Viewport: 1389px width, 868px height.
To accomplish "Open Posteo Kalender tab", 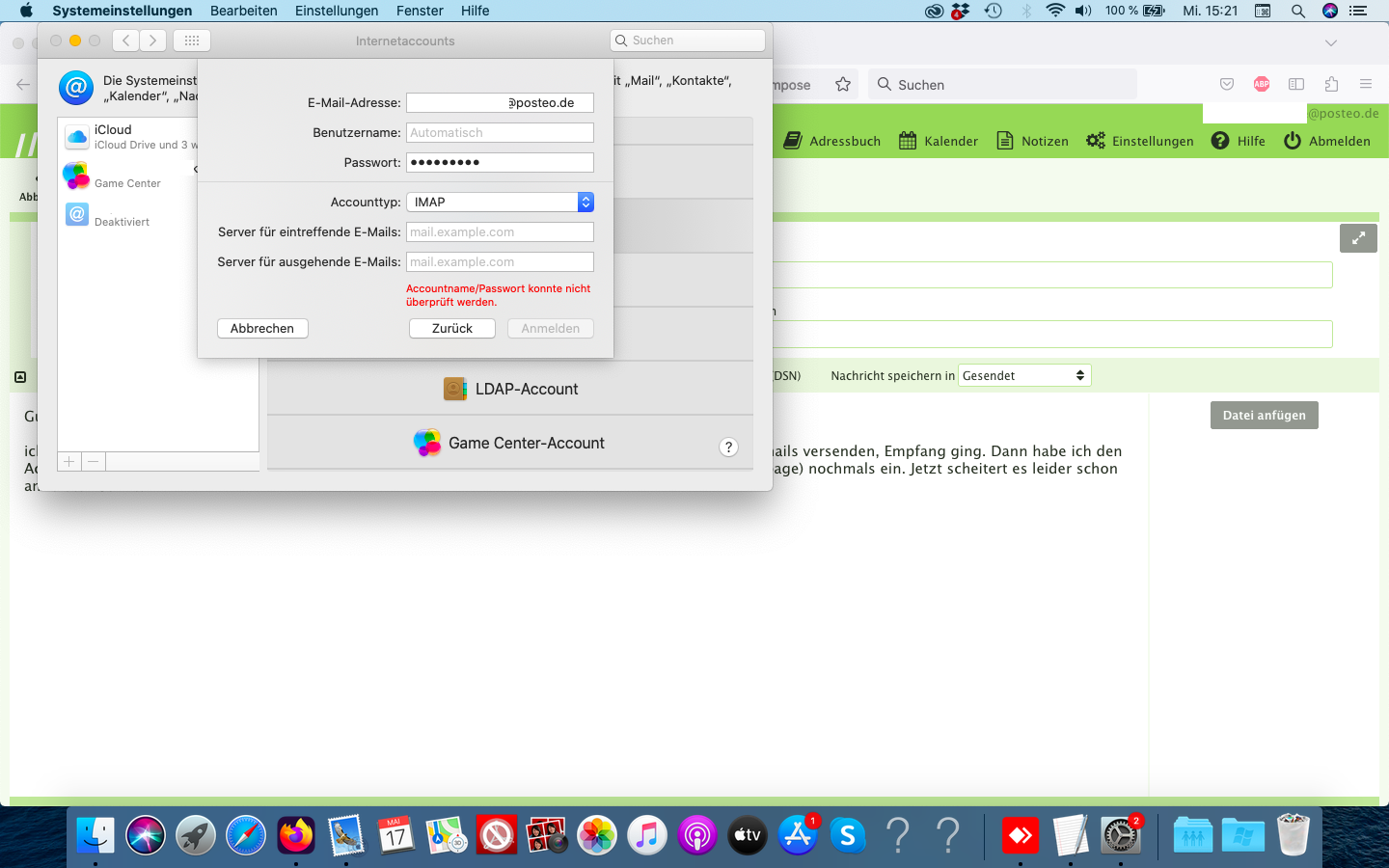I will (x=939, y=141).
